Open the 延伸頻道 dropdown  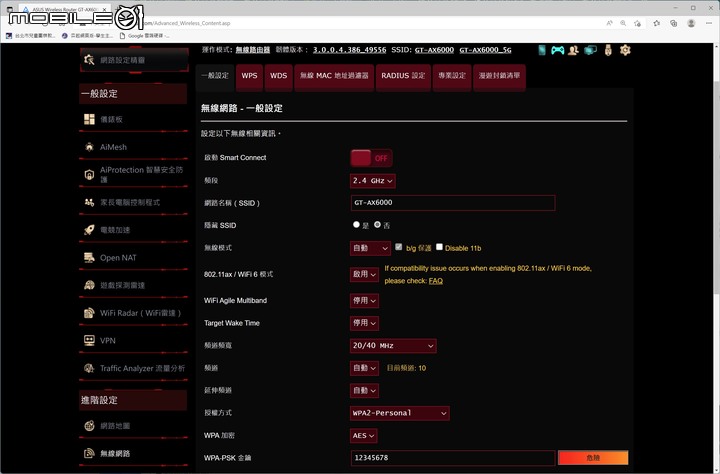pyautogui.click(x=364, y=390)
